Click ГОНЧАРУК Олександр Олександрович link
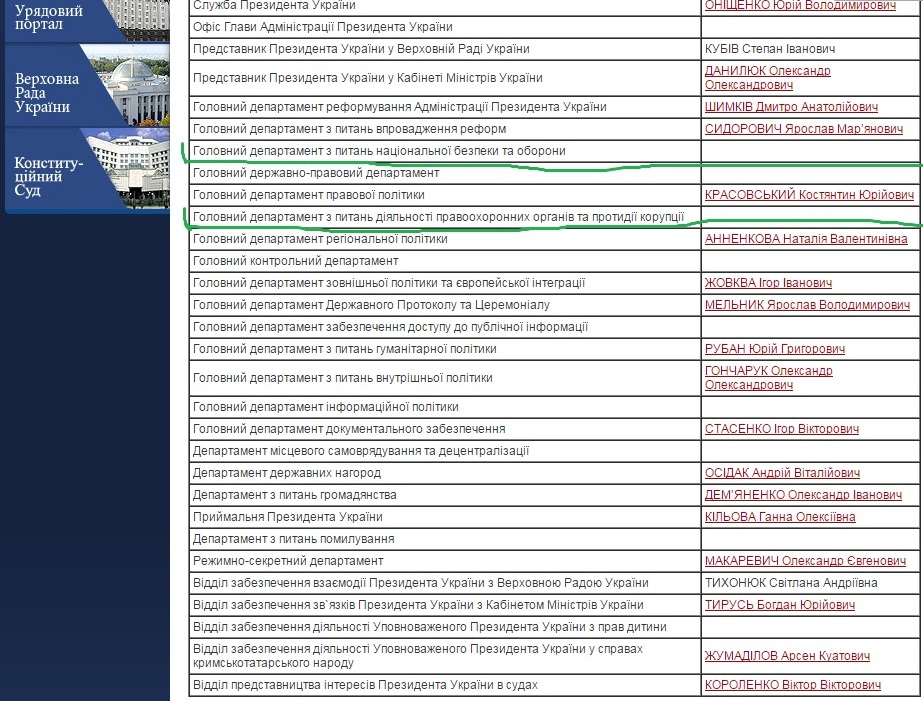 click(x=768, y=378)
